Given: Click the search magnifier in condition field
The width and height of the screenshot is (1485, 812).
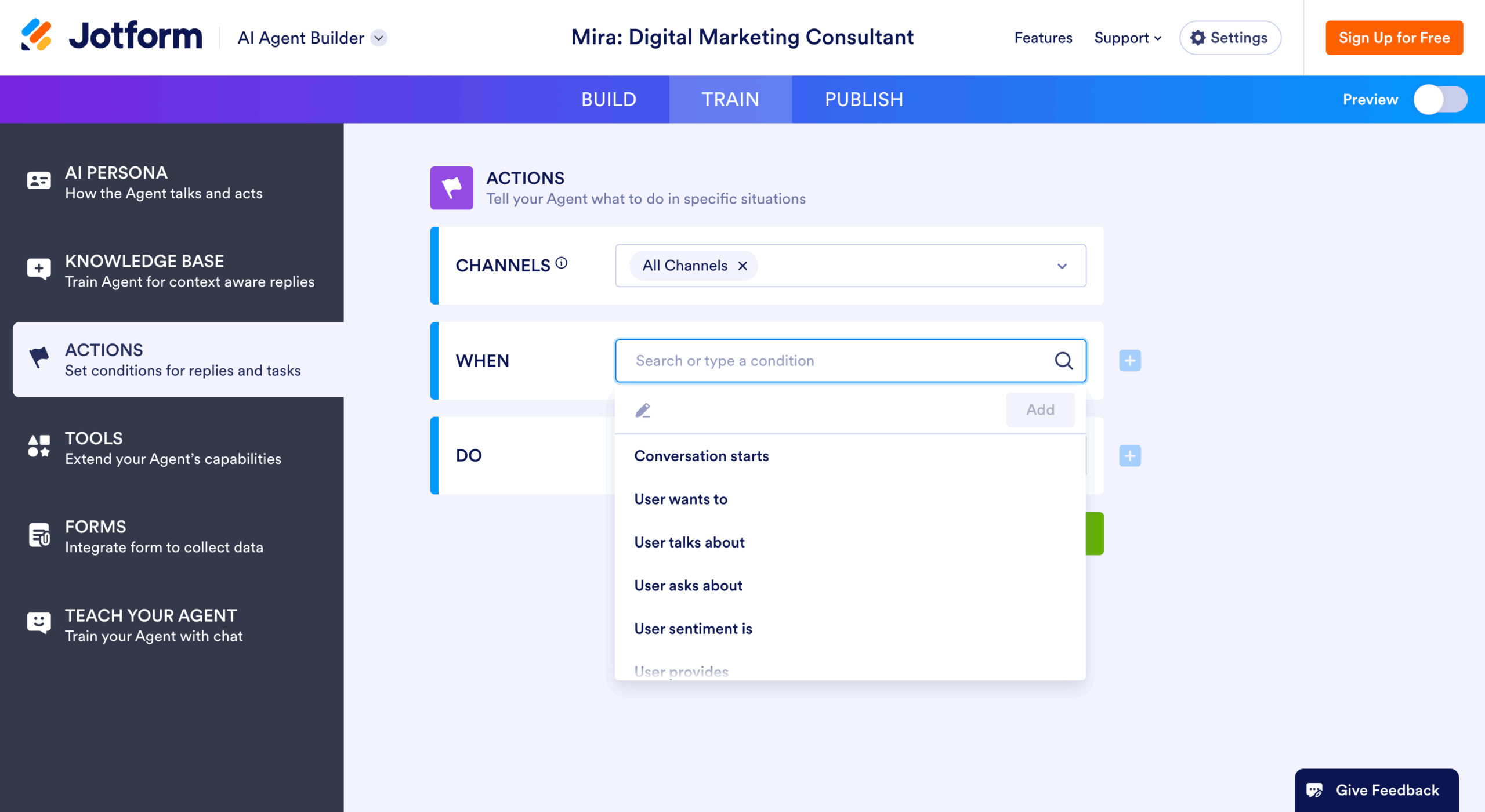Looking at the screenshot, I should pos(1063,361).
